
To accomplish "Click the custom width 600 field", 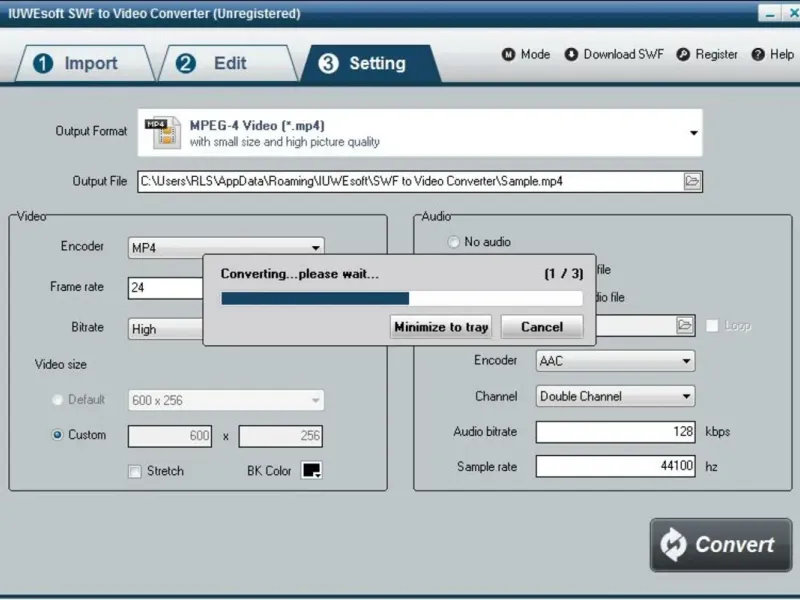I will click(x=170, y=436).
